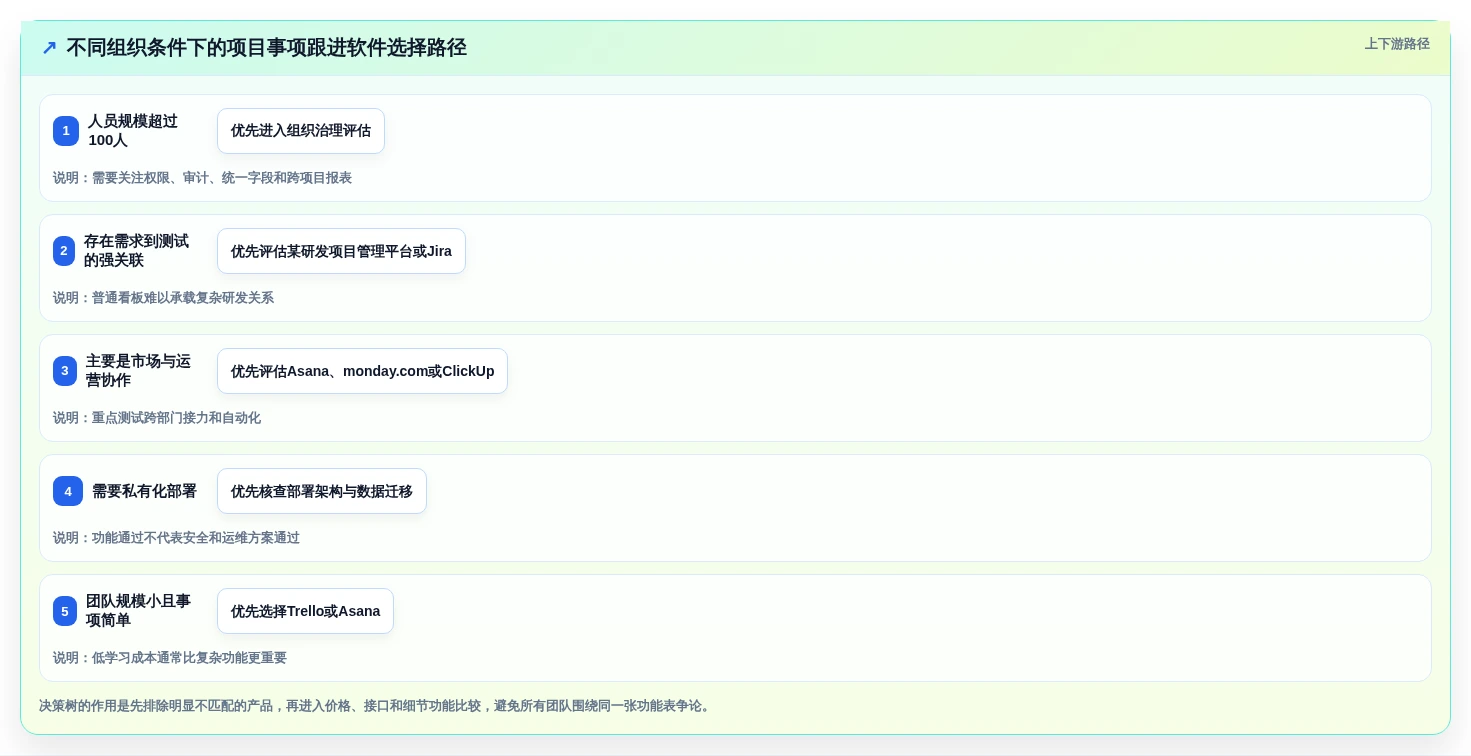Click the 优先选择Trello或Asana button
The width and height of the screenshot is (1471, 756).
coord(305,611)
